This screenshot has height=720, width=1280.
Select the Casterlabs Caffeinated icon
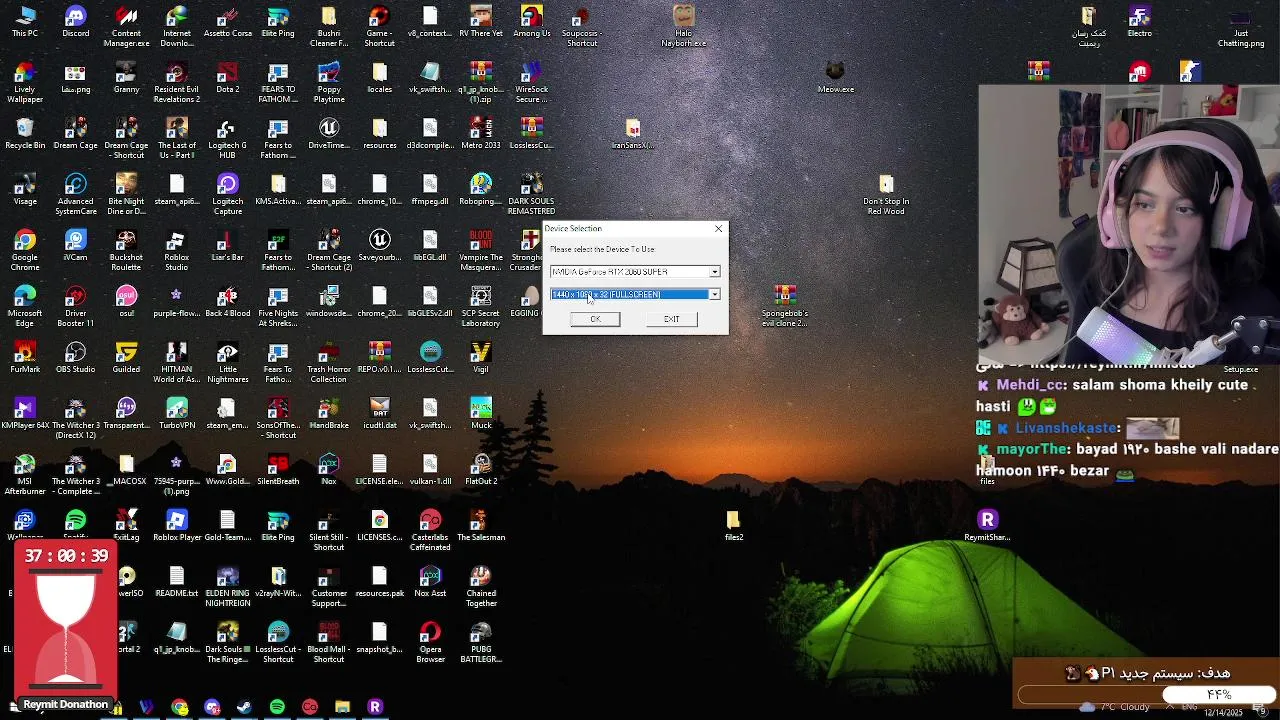tap(430, 530)
